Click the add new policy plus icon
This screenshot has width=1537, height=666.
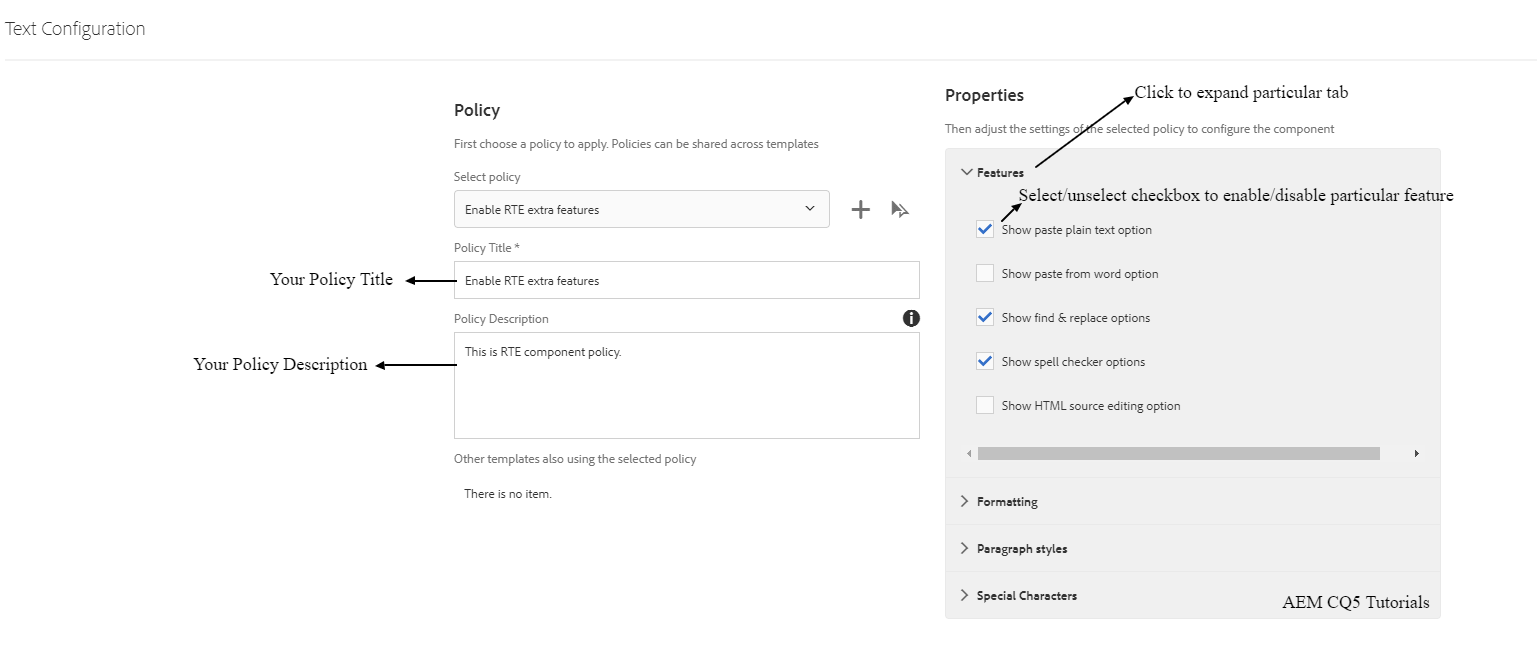click(860, 209)
